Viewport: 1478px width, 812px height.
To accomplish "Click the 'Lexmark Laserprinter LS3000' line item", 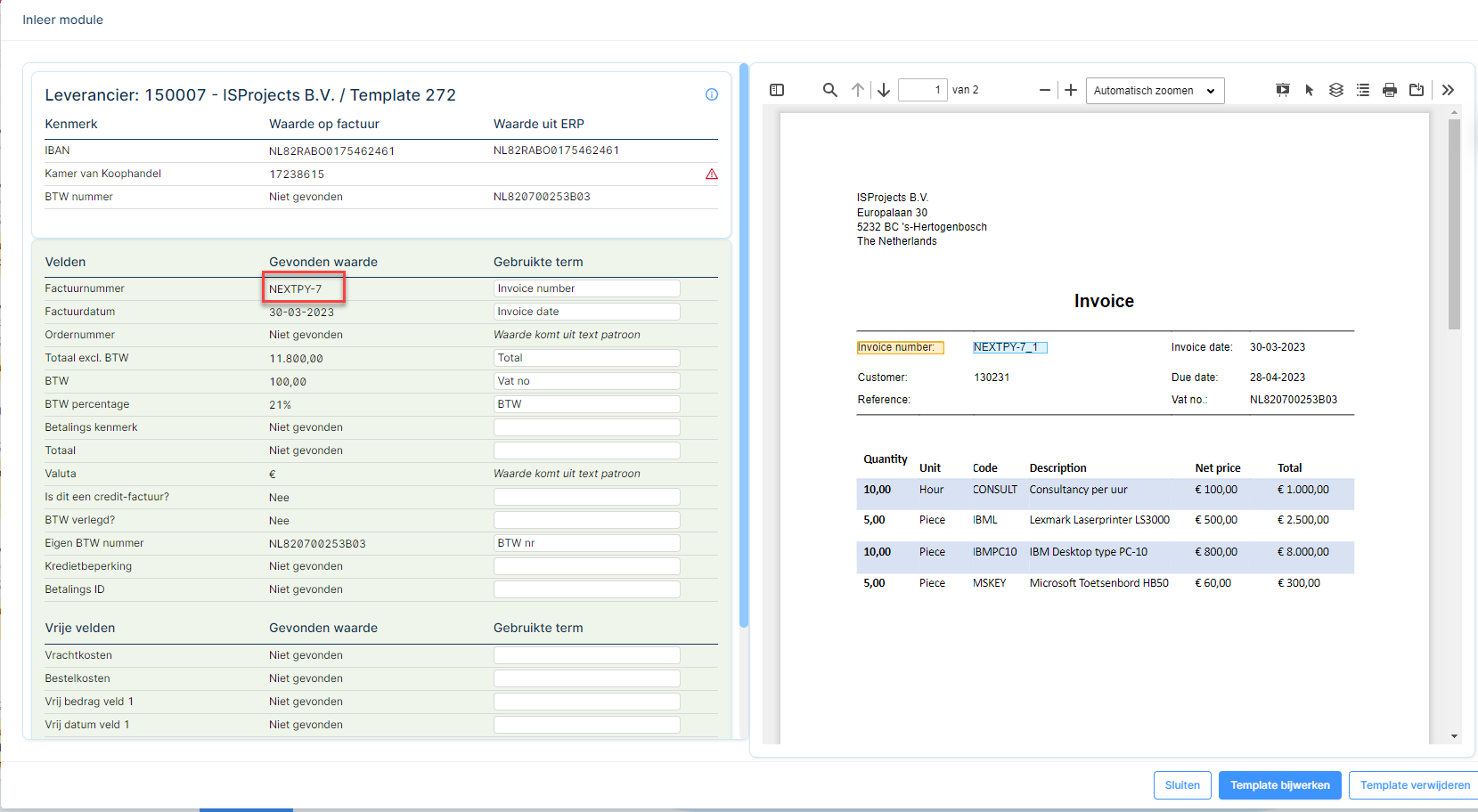I will (x=1099, y=520).
